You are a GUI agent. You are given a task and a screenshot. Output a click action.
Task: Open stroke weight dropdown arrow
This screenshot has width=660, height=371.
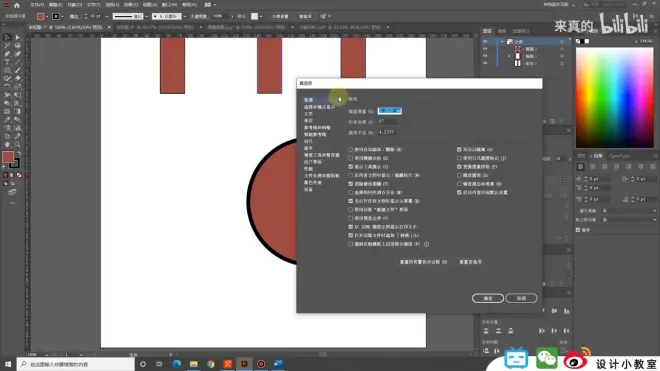(106, 16)
